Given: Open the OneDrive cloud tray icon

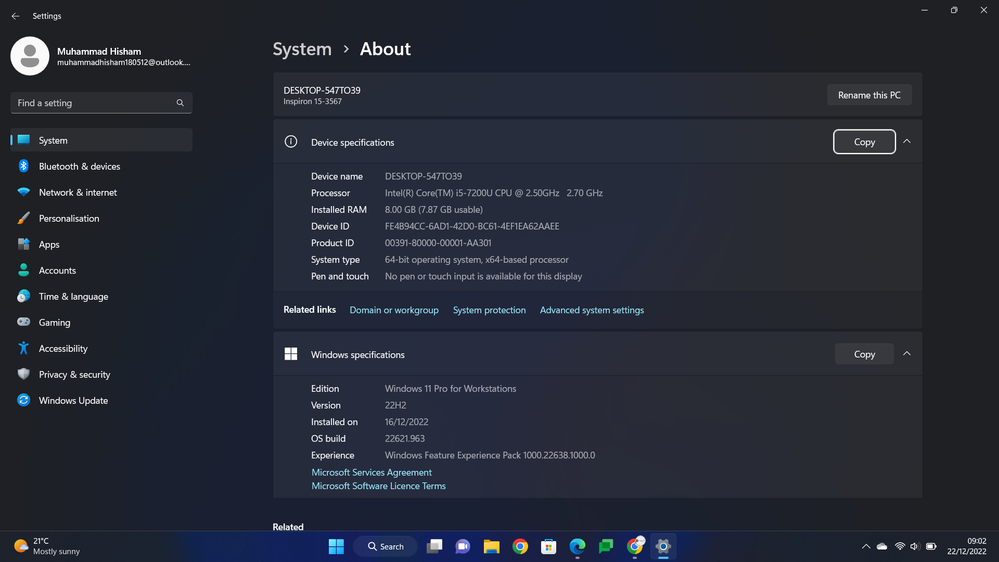Looking at the screenshot, I should pos(882,547).
